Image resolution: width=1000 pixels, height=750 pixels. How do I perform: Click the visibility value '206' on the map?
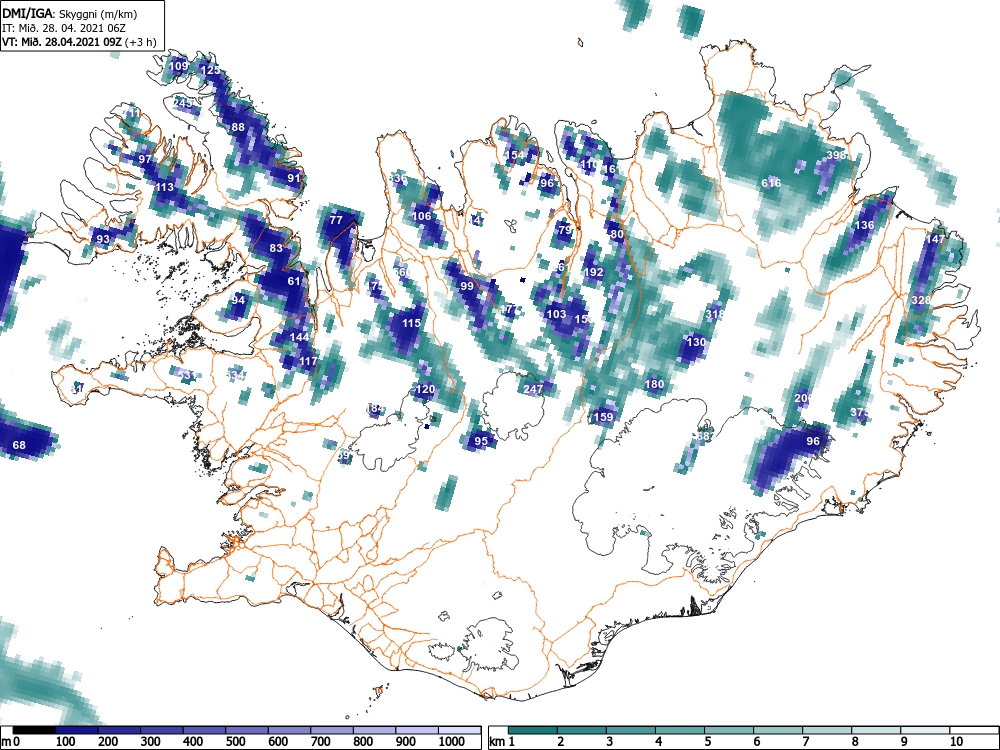click(804, 398)
